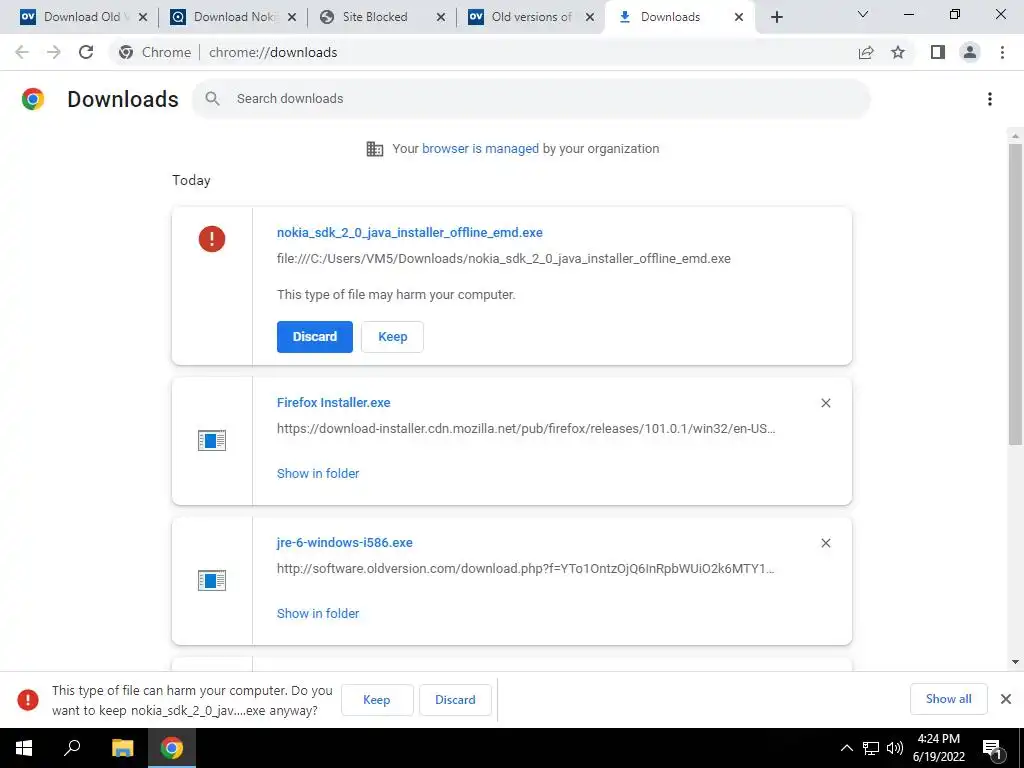Screen dimensions: 1024x768
Task: Click the Show all downloads button
Action: (x=948, y=699)
